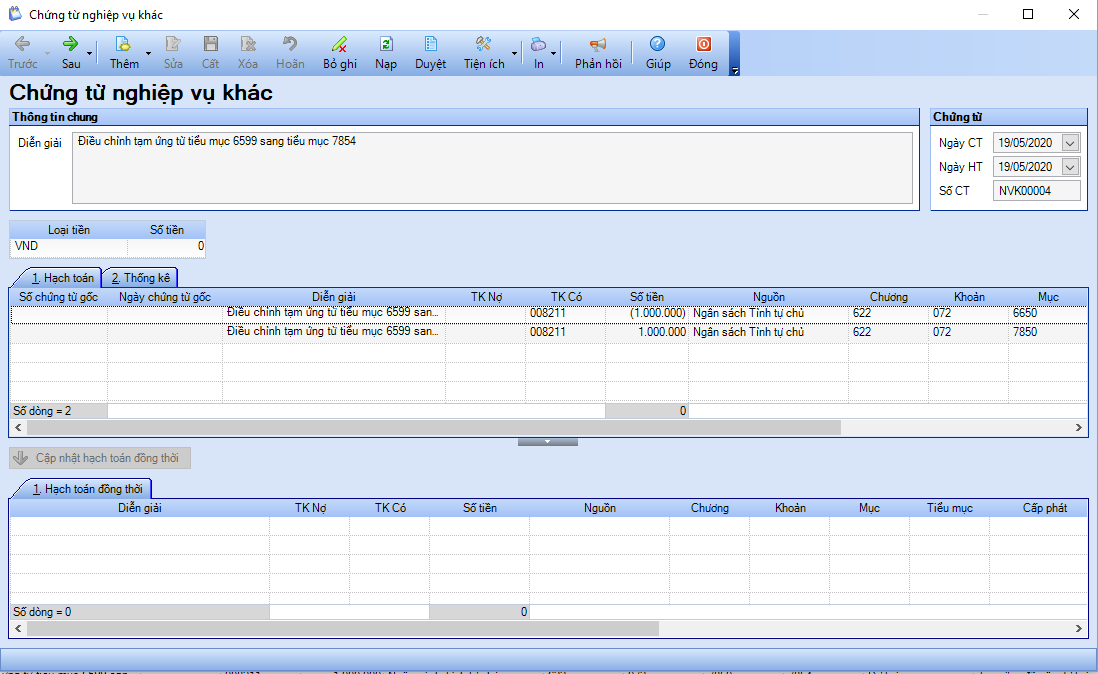Expand the Ngày CT date dropdown

coord(1071,143)
